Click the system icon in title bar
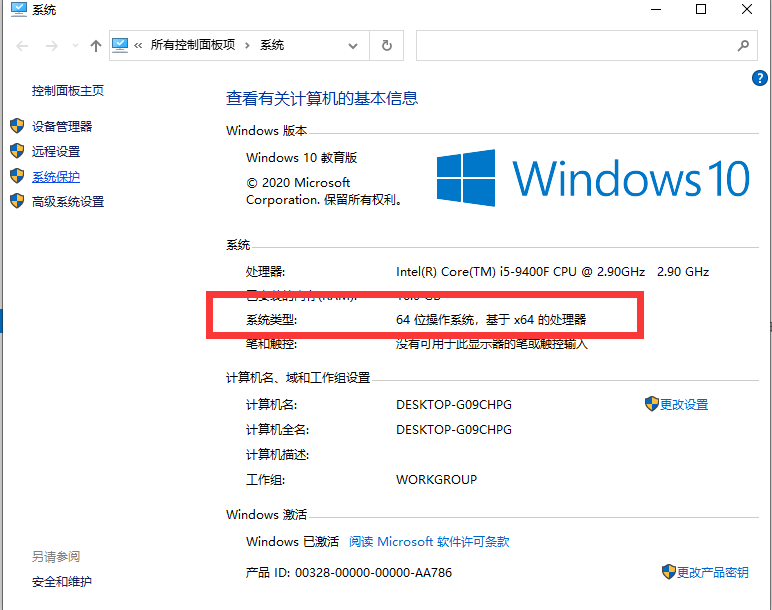Image resolution: width=772 pixels, height=610 pixels. pyautogui.click(x=19, y=9)
